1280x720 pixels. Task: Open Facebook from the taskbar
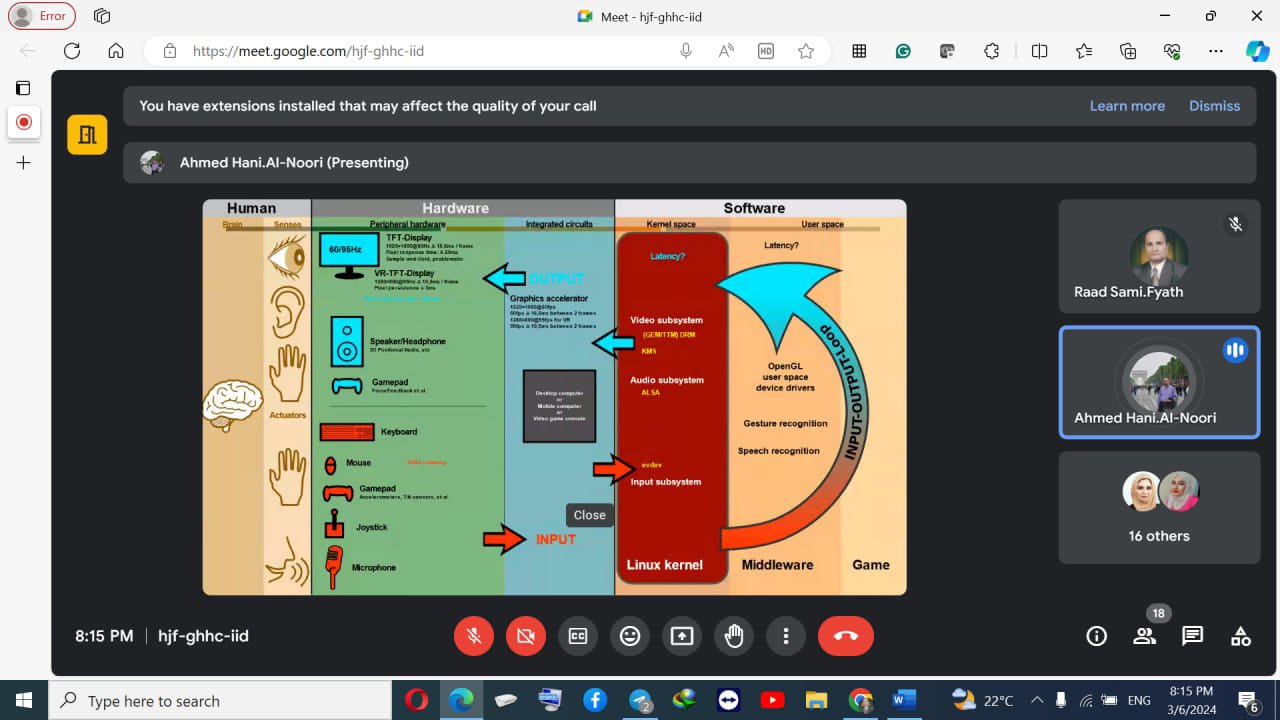(595, 700)
